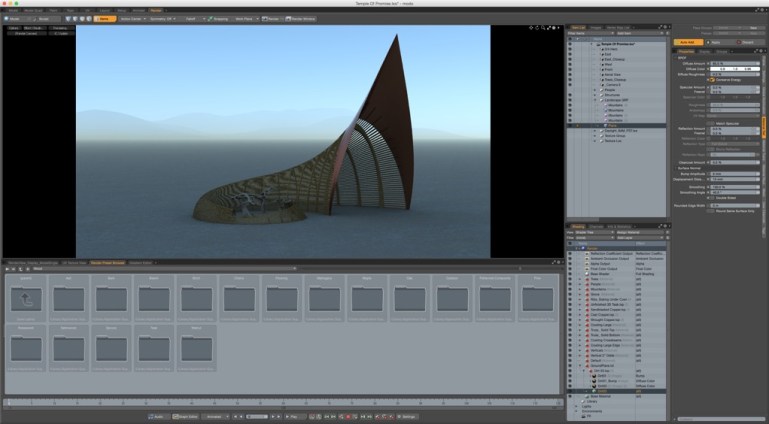Open the Shader Tree View dropdown
The height and width of the screenshot is (424, 769).
point(594,232)
